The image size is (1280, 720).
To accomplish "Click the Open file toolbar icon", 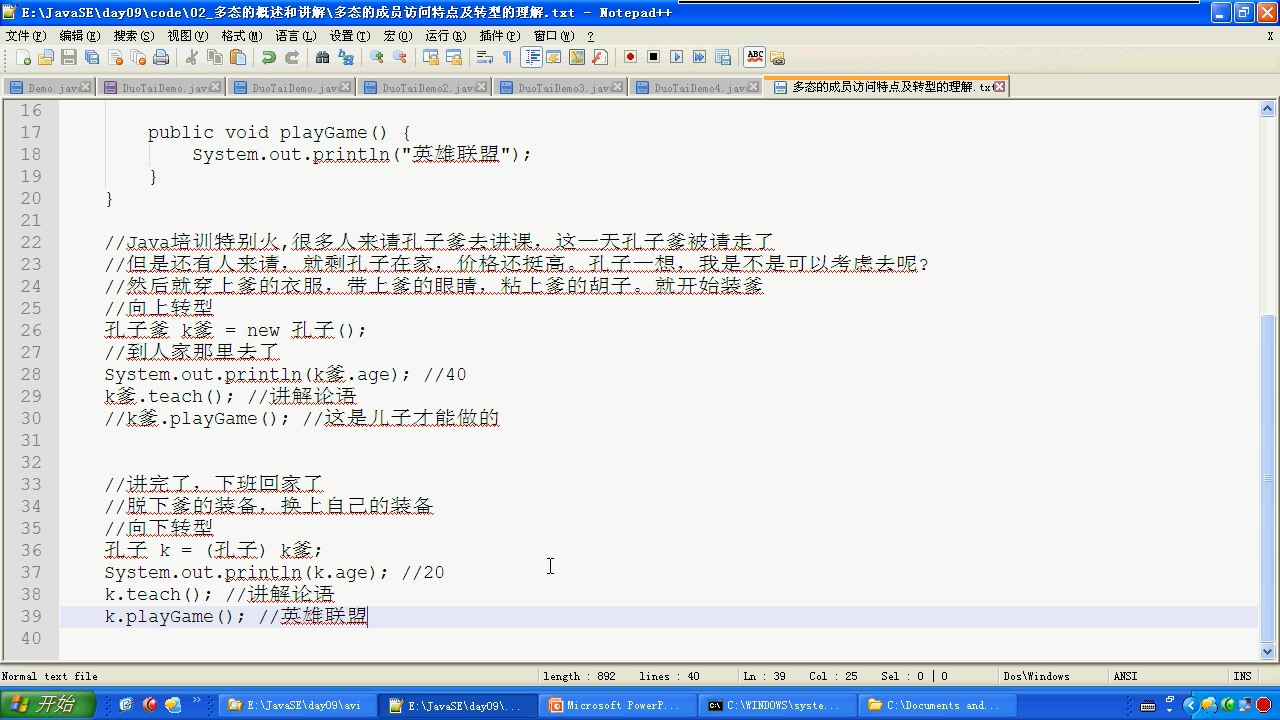I will [x=46, y=57].
